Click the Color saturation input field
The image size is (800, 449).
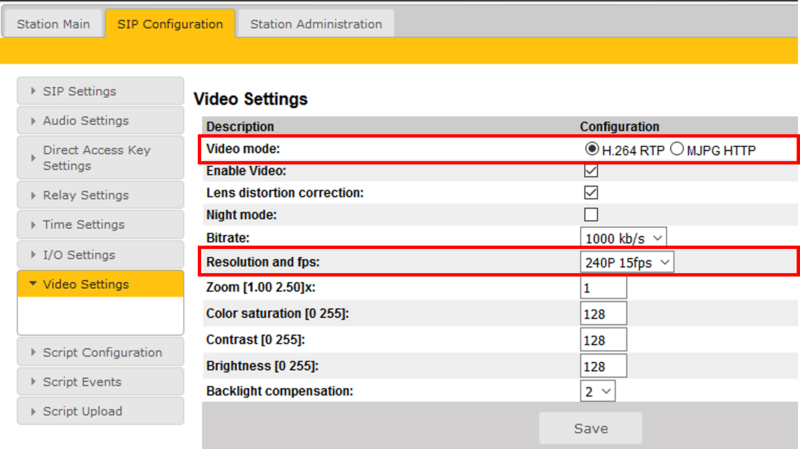(x=604, y=314)
